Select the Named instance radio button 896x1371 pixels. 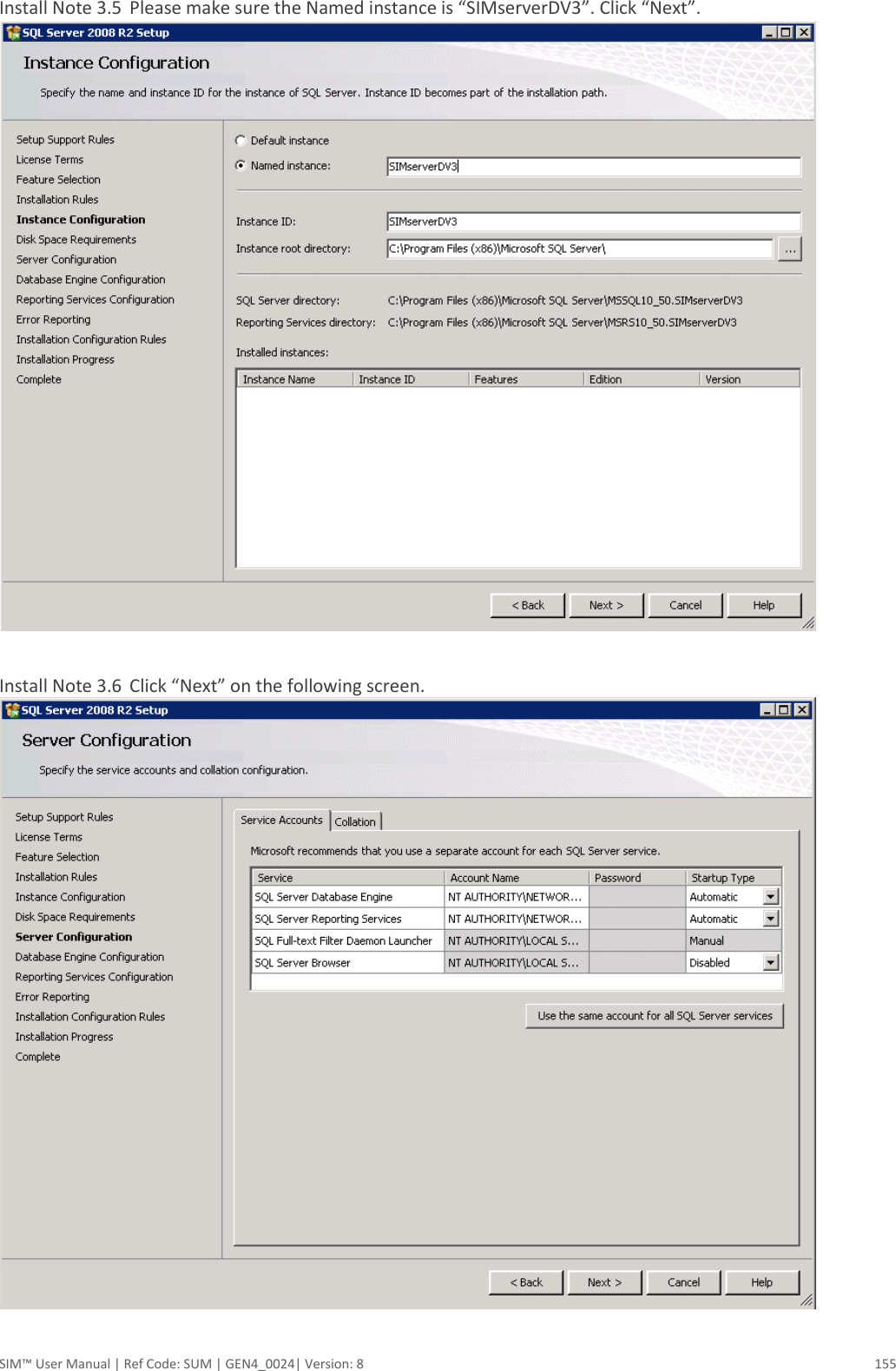click(240, 166)
